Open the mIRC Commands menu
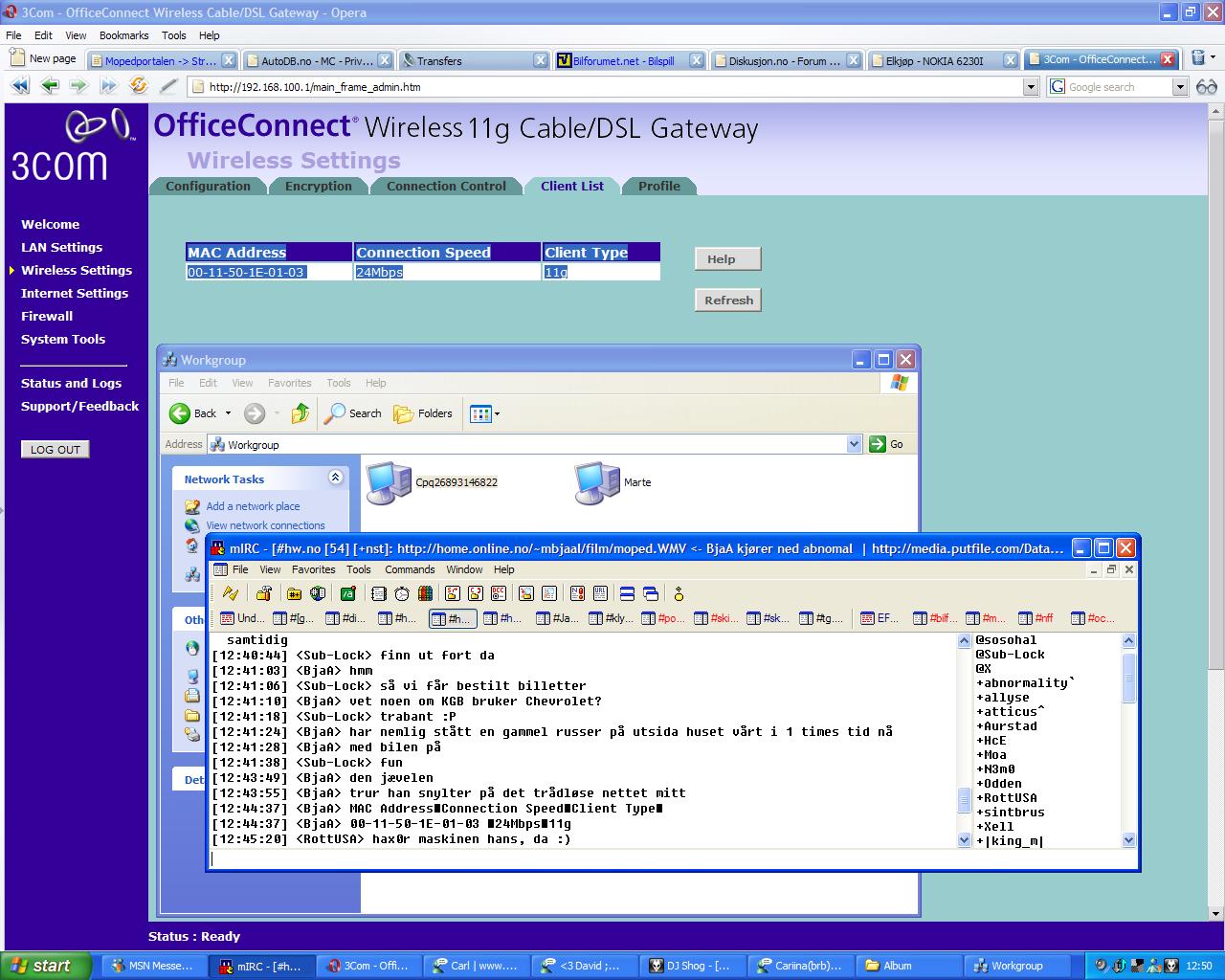 [410, 569]
